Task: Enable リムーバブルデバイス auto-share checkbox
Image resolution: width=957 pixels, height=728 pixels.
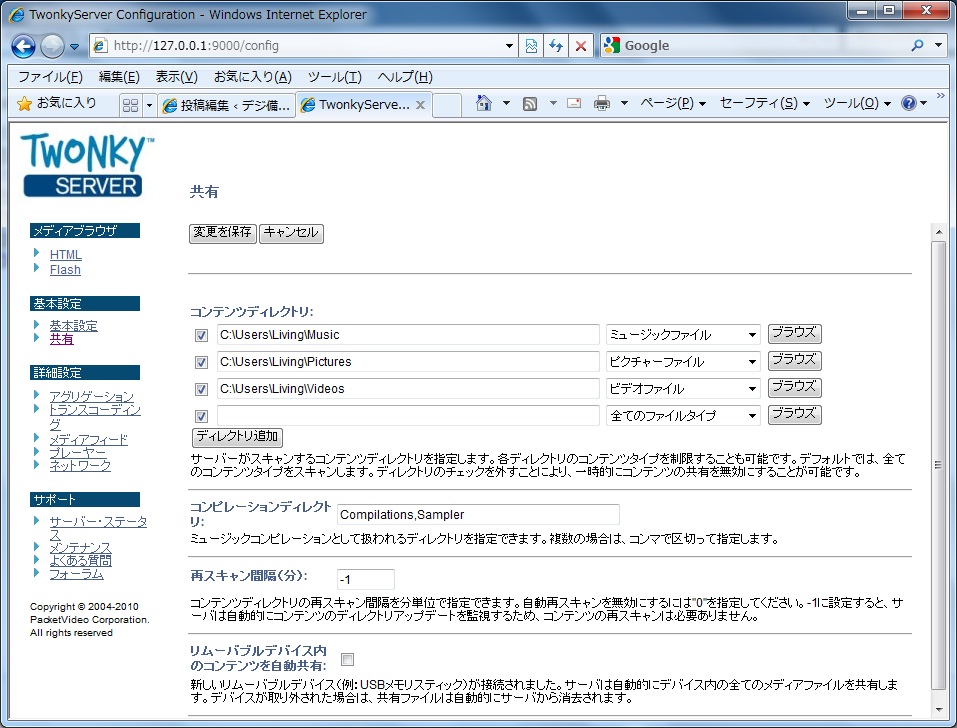Action: [x=347, y=660]
